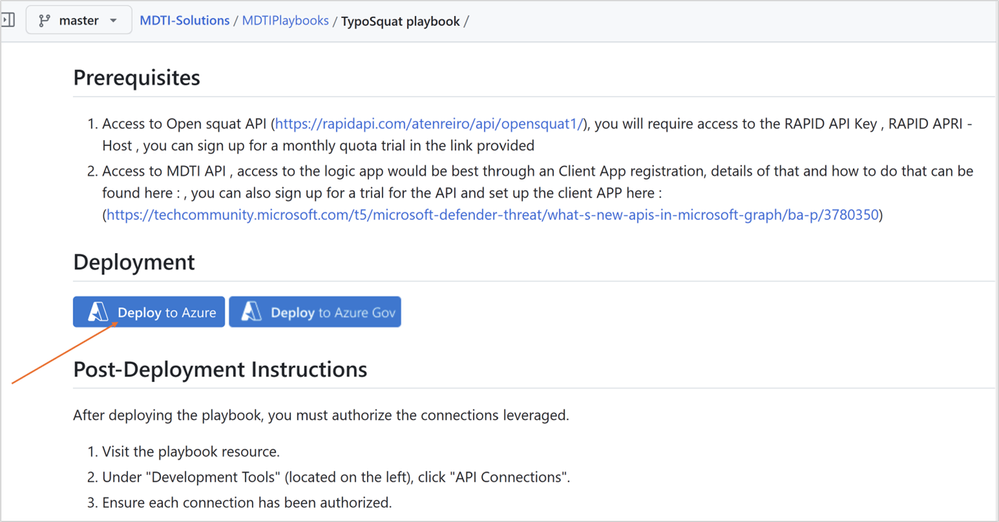Click the Azure logo on Deploy to Azure Gov
999x522 pixels.
coord(251,312)
